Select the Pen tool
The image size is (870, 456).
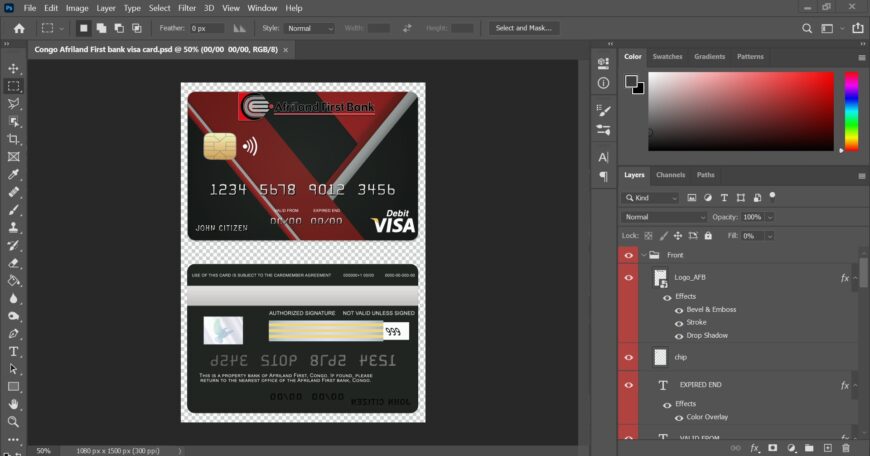click(13, 334)
